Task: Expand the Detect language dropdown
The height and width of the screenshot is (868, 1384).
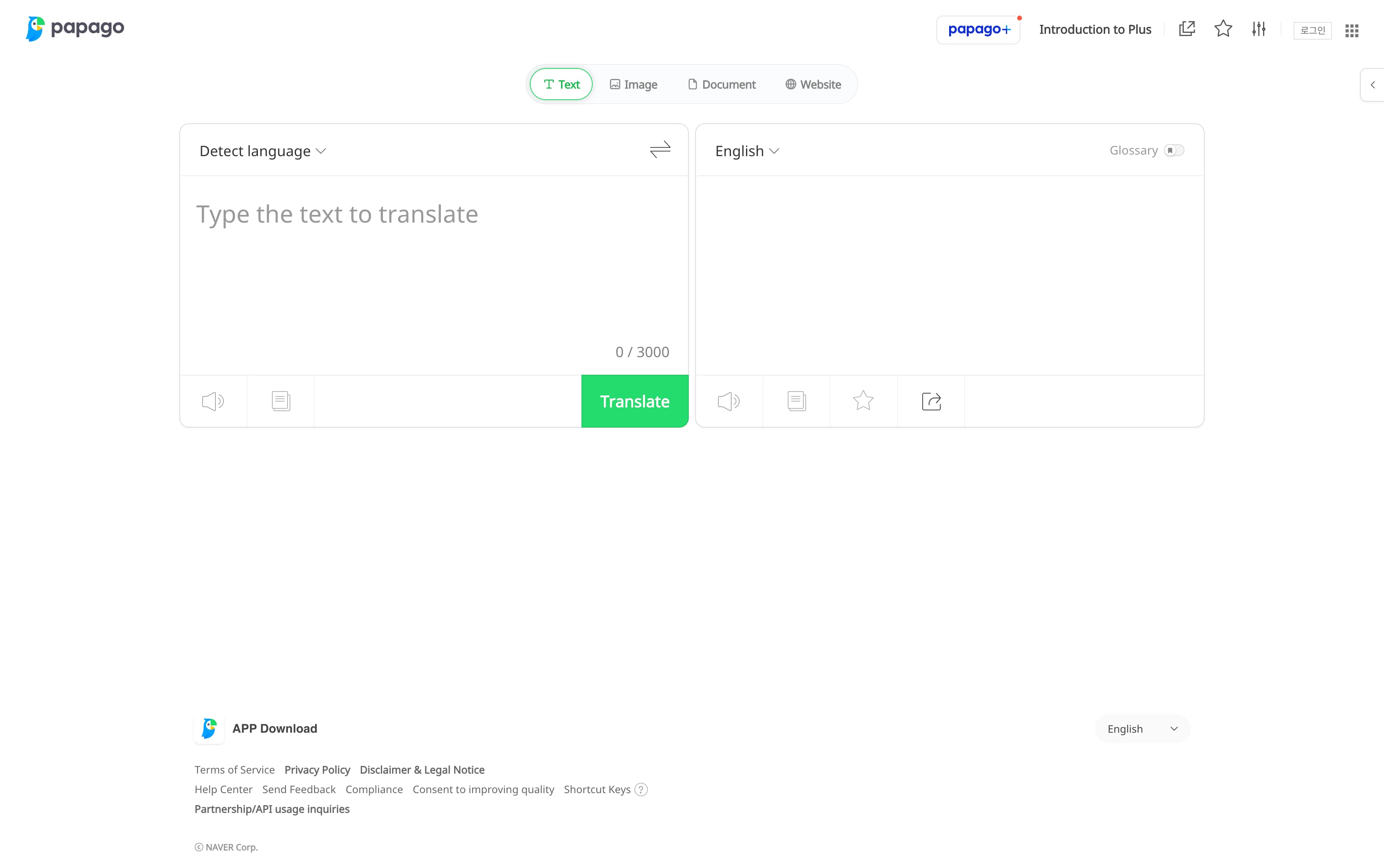Action: point(262,151)
